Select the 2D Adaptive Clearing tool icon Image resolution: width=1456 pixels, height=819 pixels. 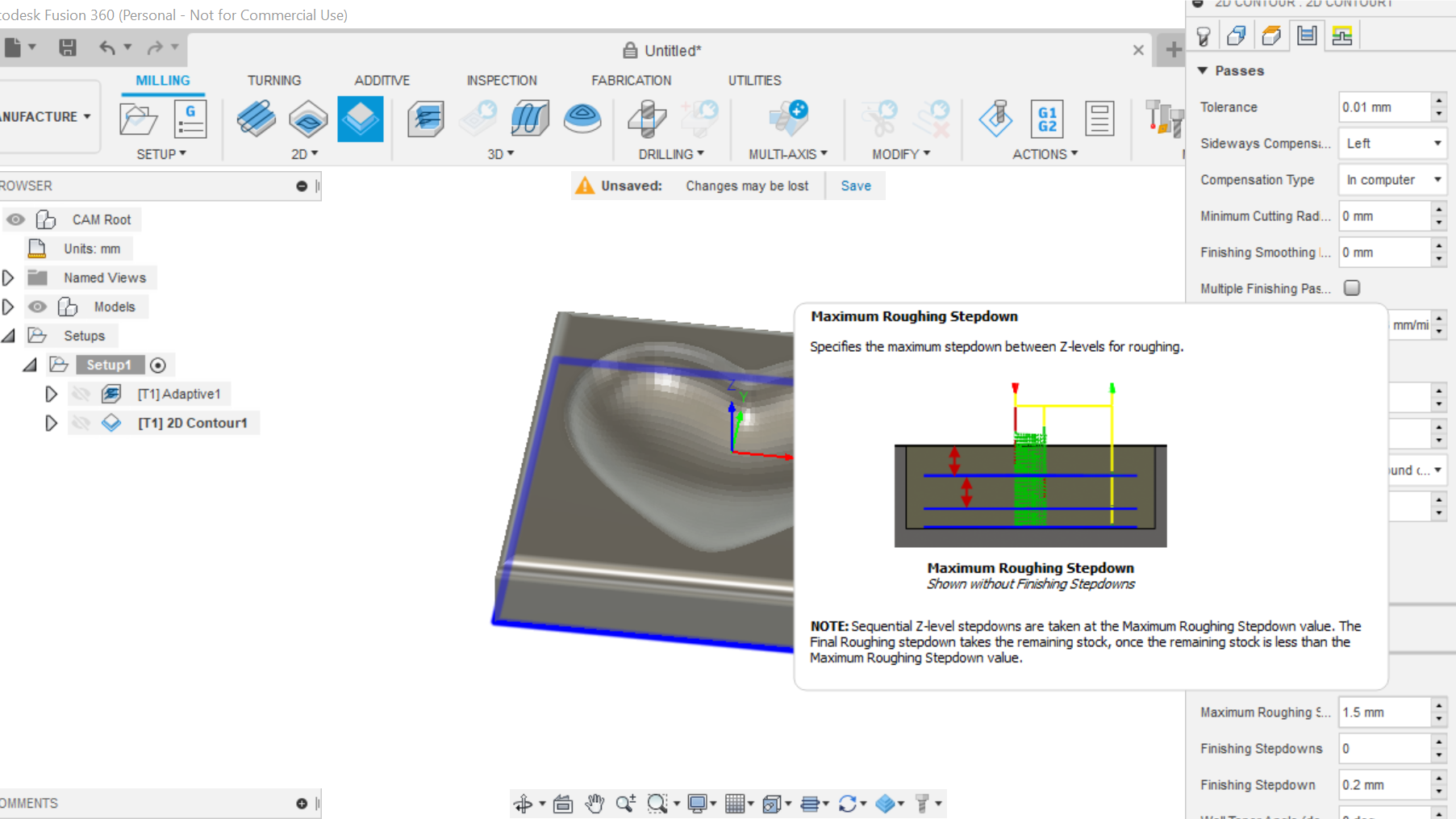coord(257,119)
